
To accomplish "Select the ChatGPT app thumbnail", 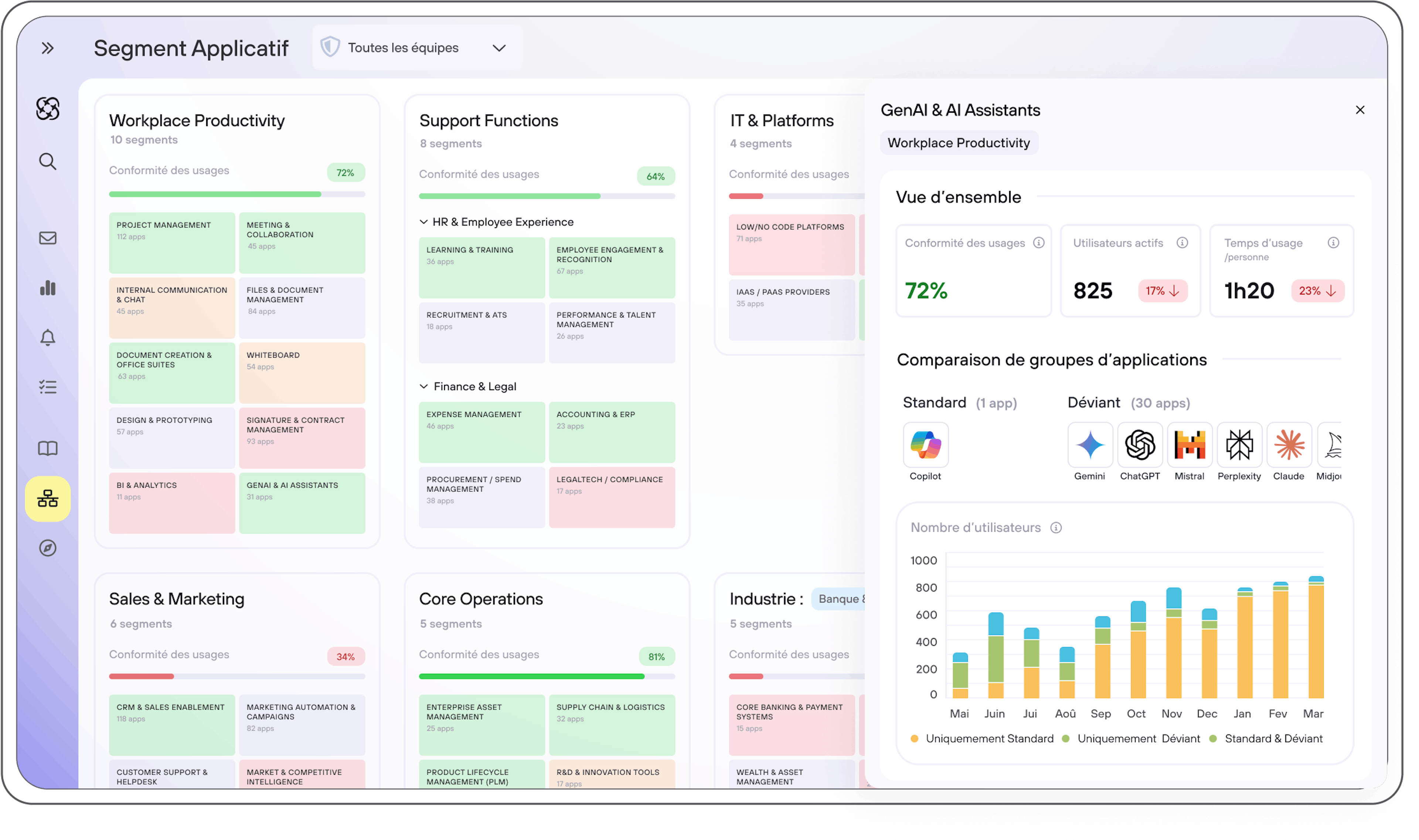I will point(1139,445).
